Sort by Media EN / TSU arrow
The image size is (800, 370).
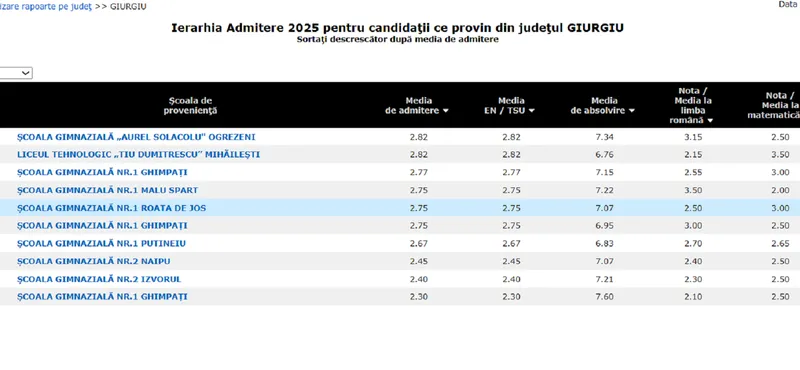pos(532,111)
